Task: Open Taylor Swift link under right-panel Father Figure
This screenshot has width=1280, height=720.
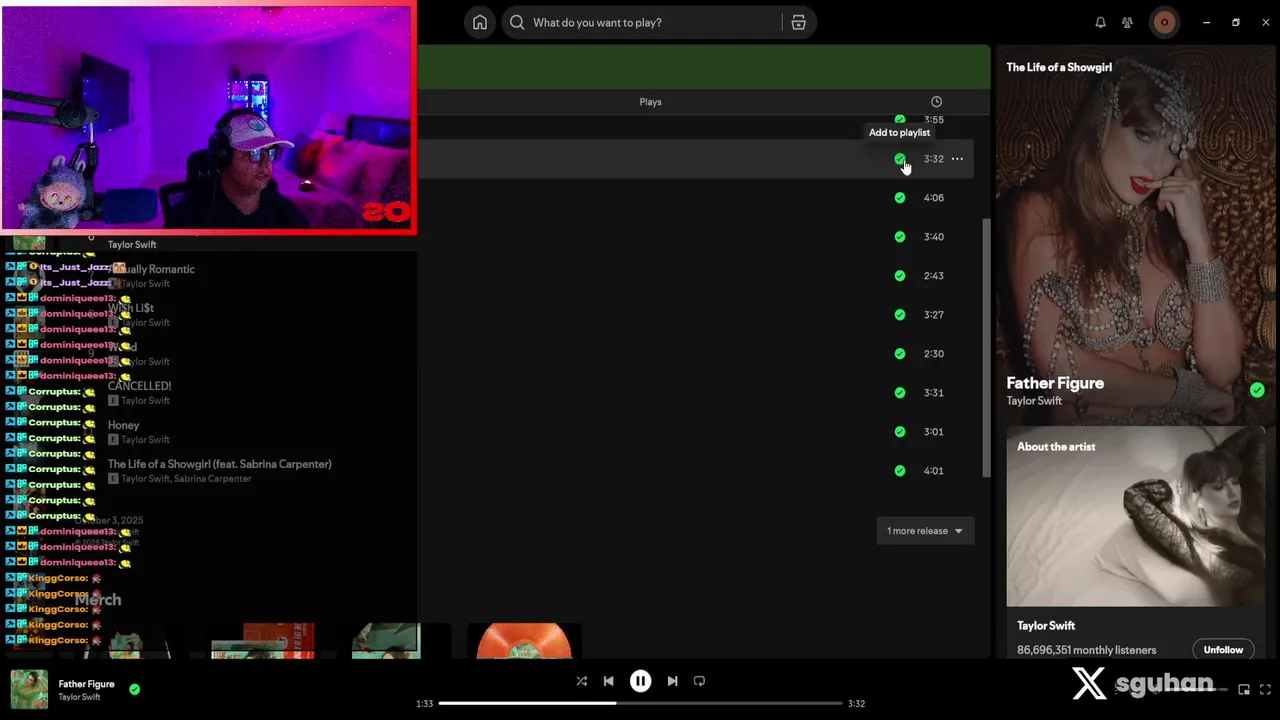Action: 1034,401
